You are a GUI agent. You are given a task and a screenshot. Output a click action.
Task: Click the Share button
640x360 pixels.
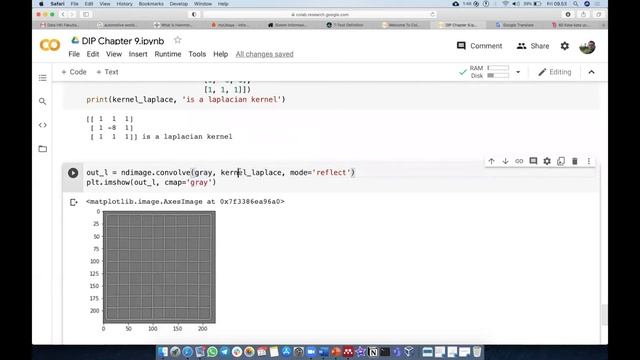533,46
